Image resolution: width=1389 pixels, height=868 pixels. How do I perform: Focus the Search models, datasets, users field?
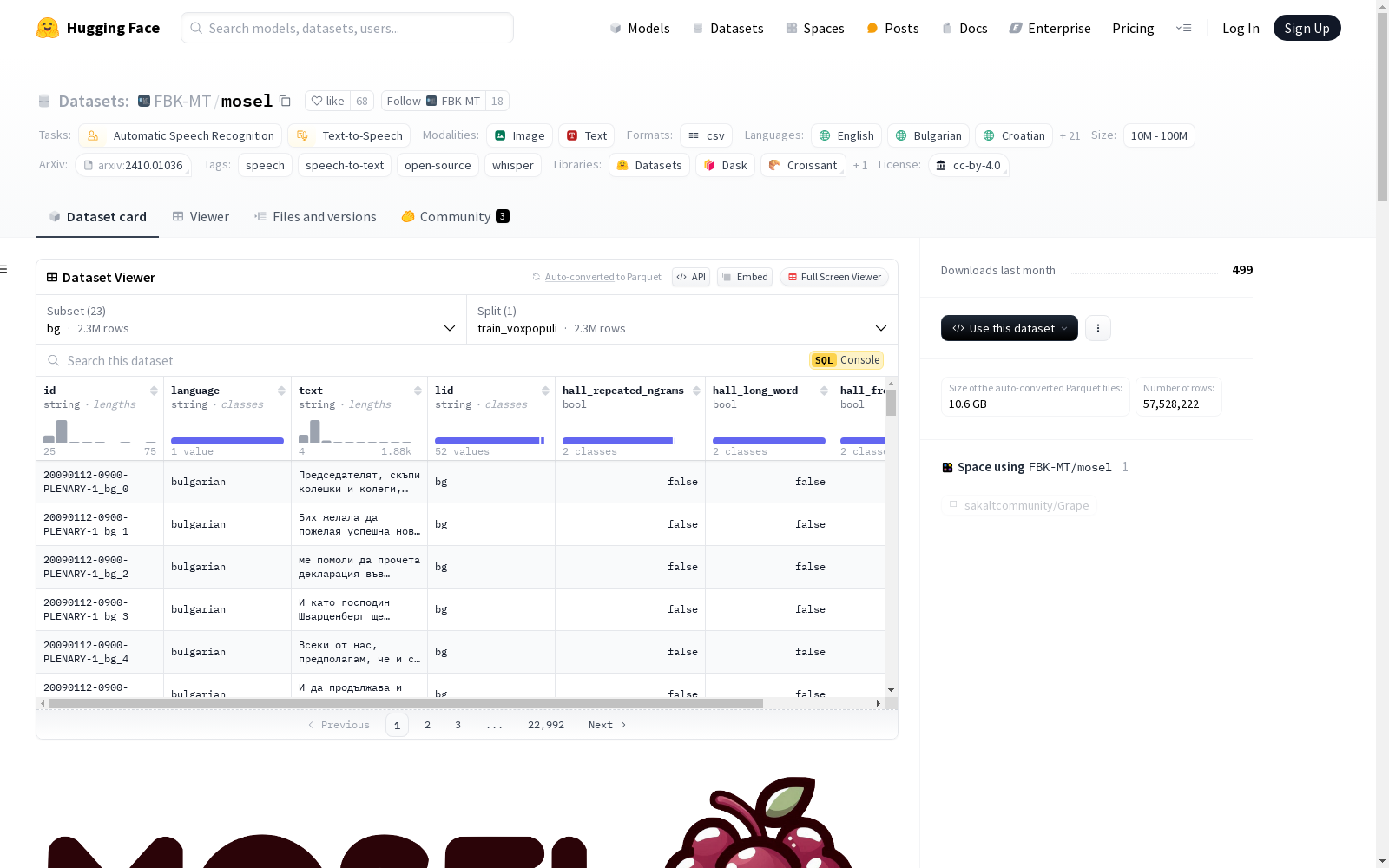(347, 28)
